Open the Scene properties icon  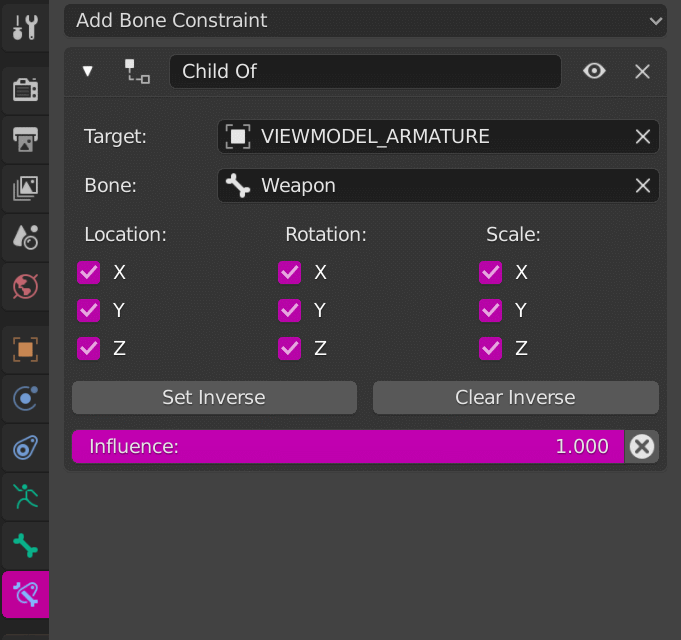24,237
